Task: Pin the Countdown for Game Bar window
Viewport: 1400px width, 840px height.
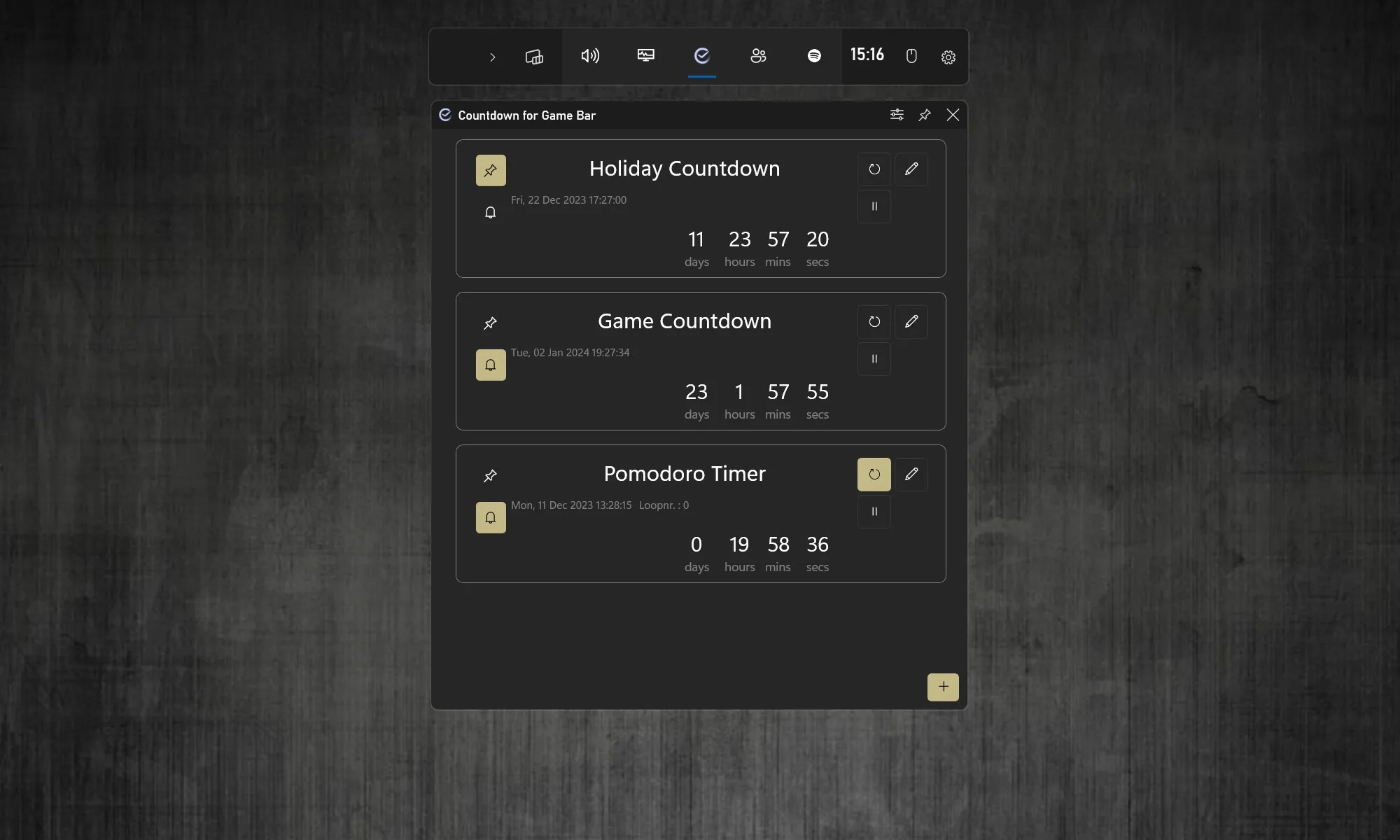Action: [925, 115]
